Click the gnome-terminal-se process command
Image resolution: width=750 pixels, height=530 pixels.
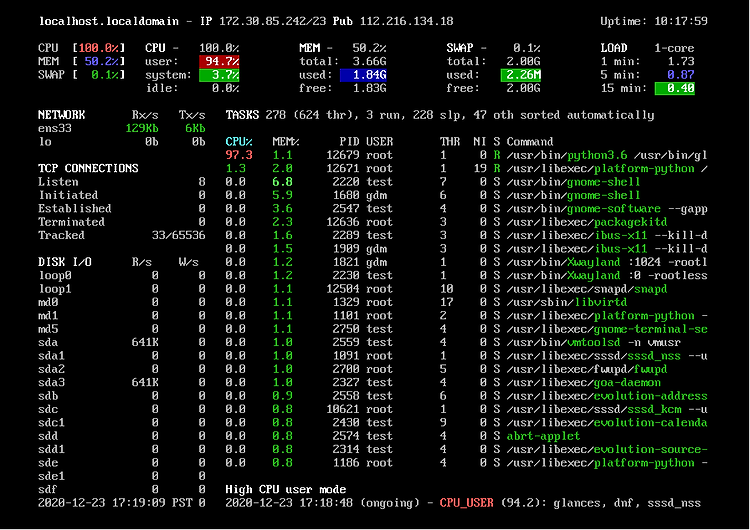point(607,329)
